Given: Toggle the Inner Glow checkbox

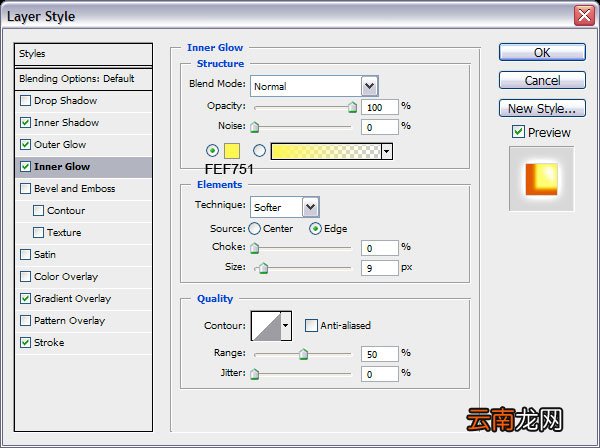Looking at the screenshot, I should (x=25, y=166).
